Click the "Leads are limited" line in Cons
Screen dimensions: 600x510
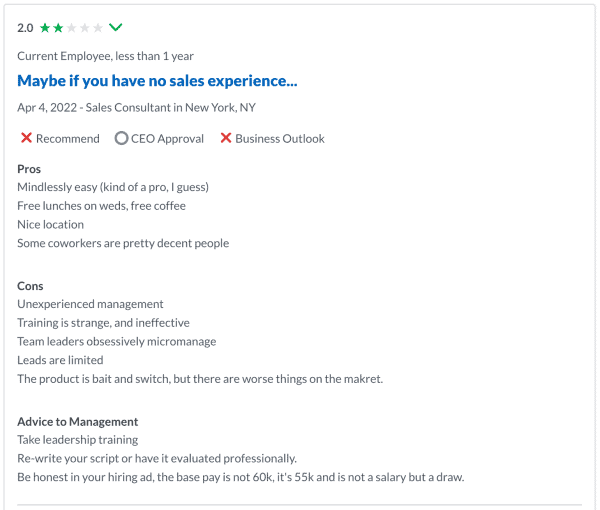[60, 360]
